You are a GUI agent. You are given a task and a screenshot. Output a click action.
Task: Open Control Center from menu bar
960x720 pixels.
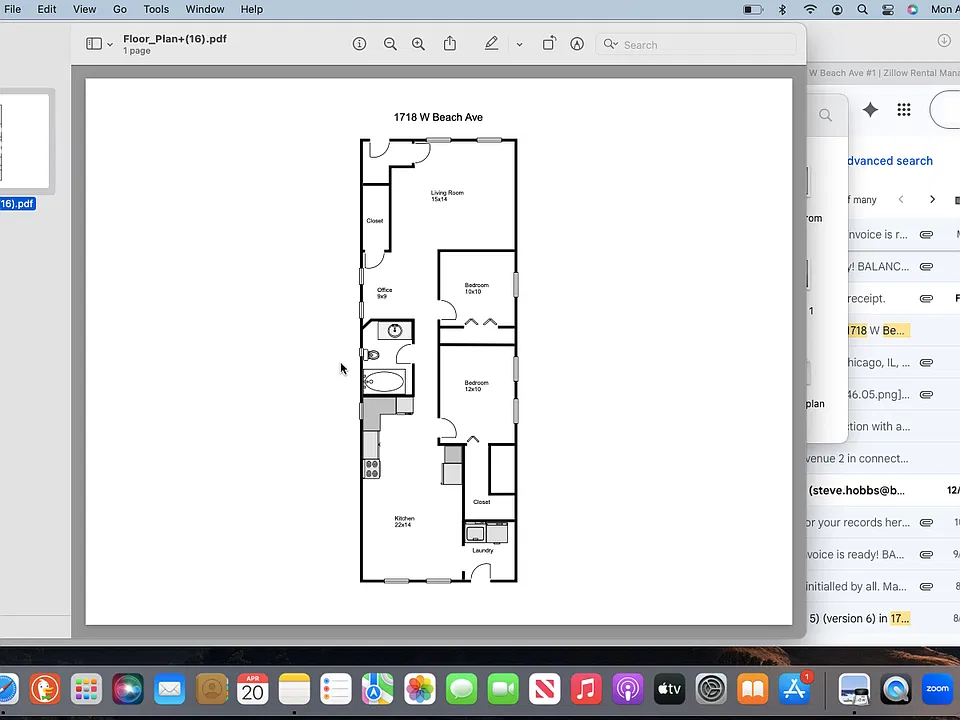pos(888,9)
